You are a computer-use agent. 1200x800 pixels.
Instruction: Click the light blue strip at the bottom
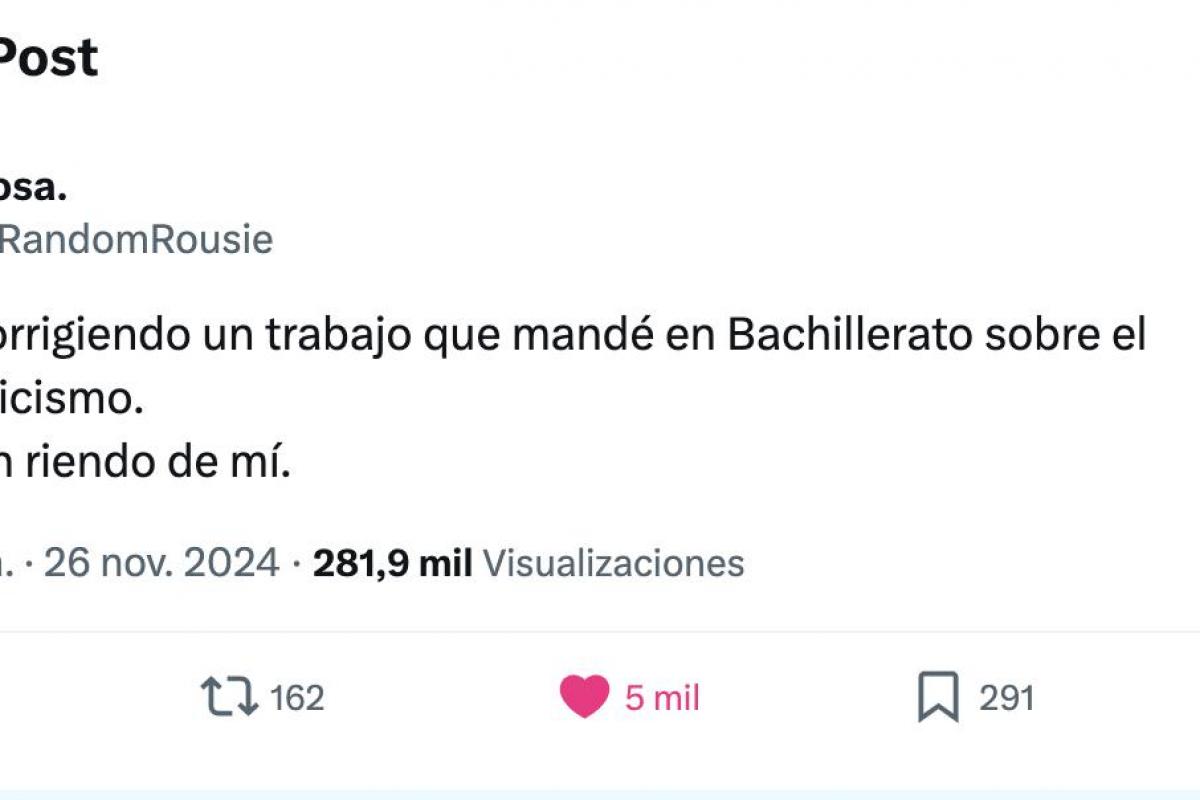[600, 794]
